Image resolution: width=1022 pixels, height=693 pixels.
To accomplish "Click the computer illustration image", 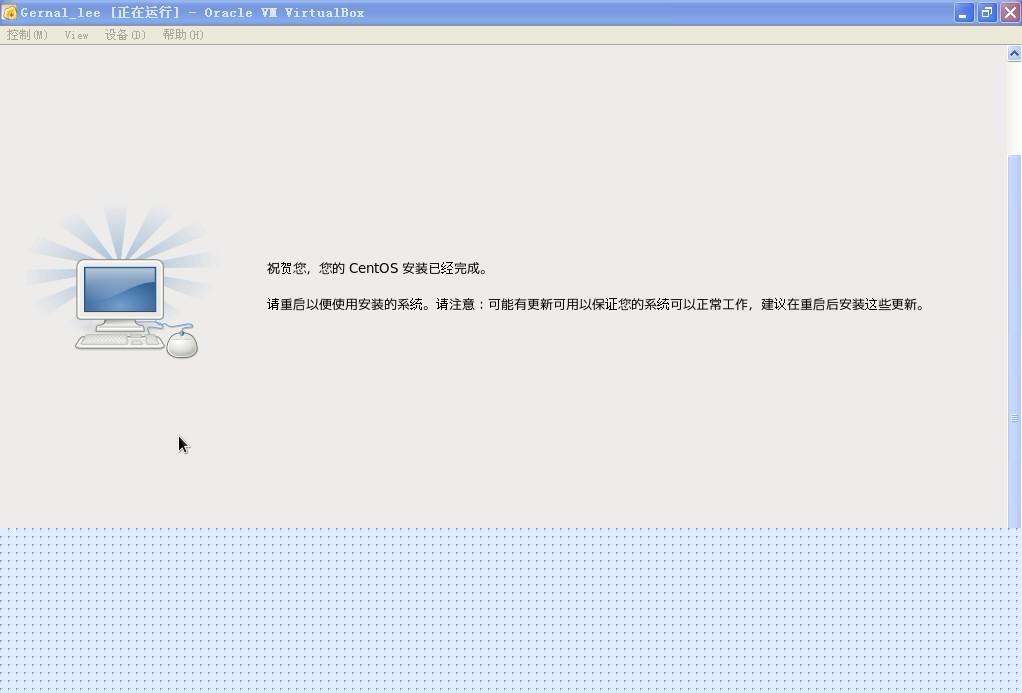I will [121, 282].
